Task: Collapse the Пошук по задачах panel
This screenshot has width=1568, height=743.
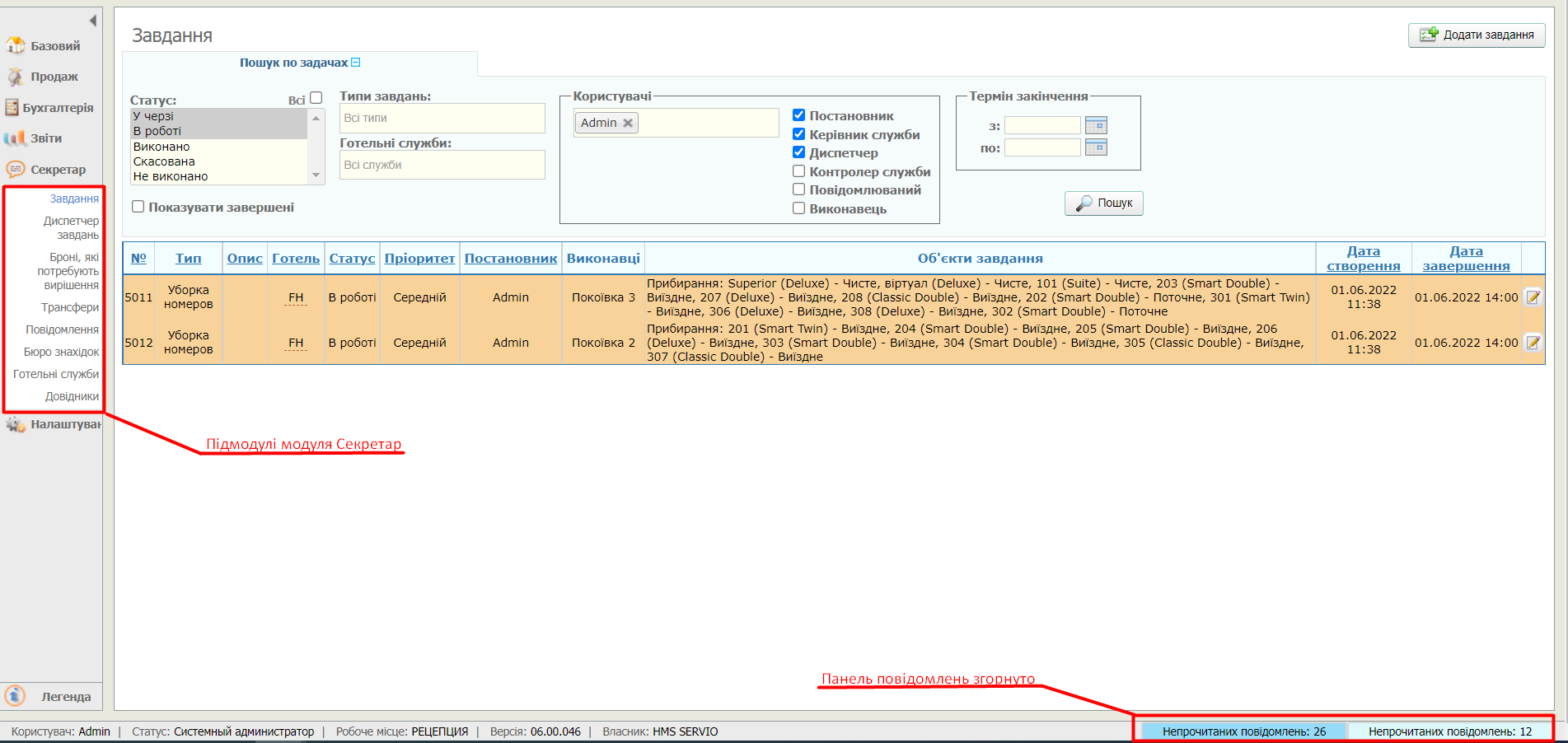Action: coord(356,63)
